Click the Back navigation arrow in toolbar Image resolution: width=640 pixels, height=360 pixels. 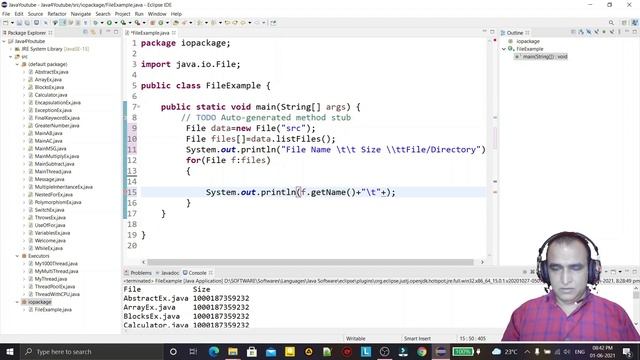243,23
